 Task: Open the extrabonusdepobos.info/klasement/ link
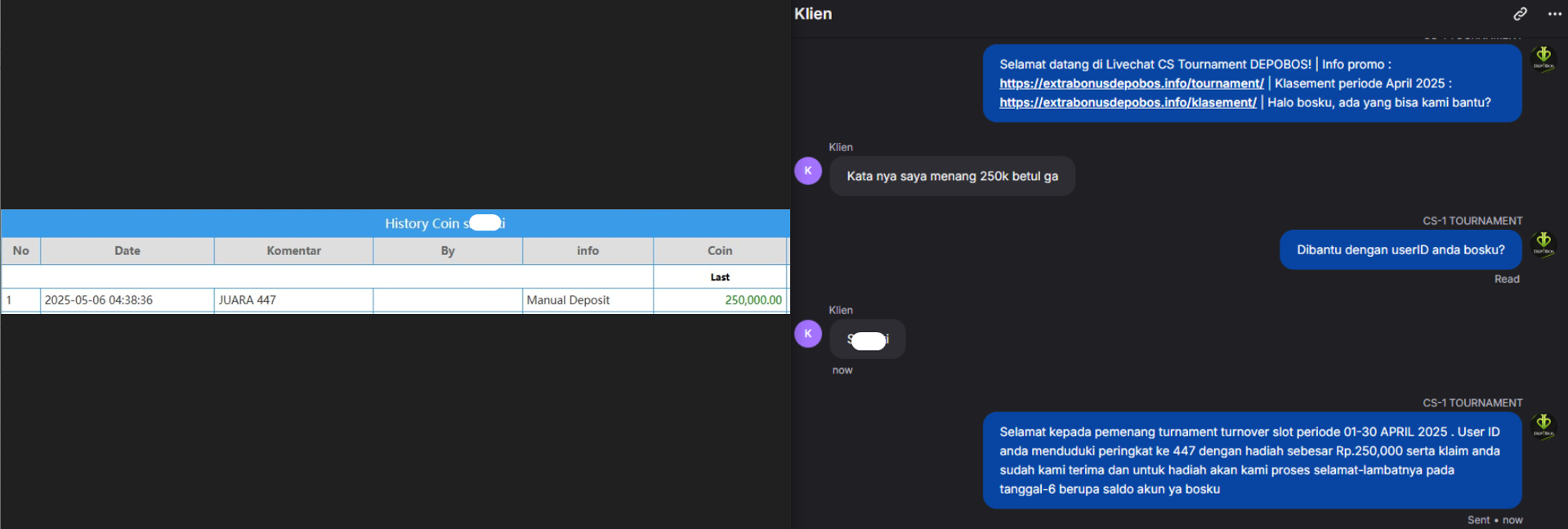tap(1128, 102)
